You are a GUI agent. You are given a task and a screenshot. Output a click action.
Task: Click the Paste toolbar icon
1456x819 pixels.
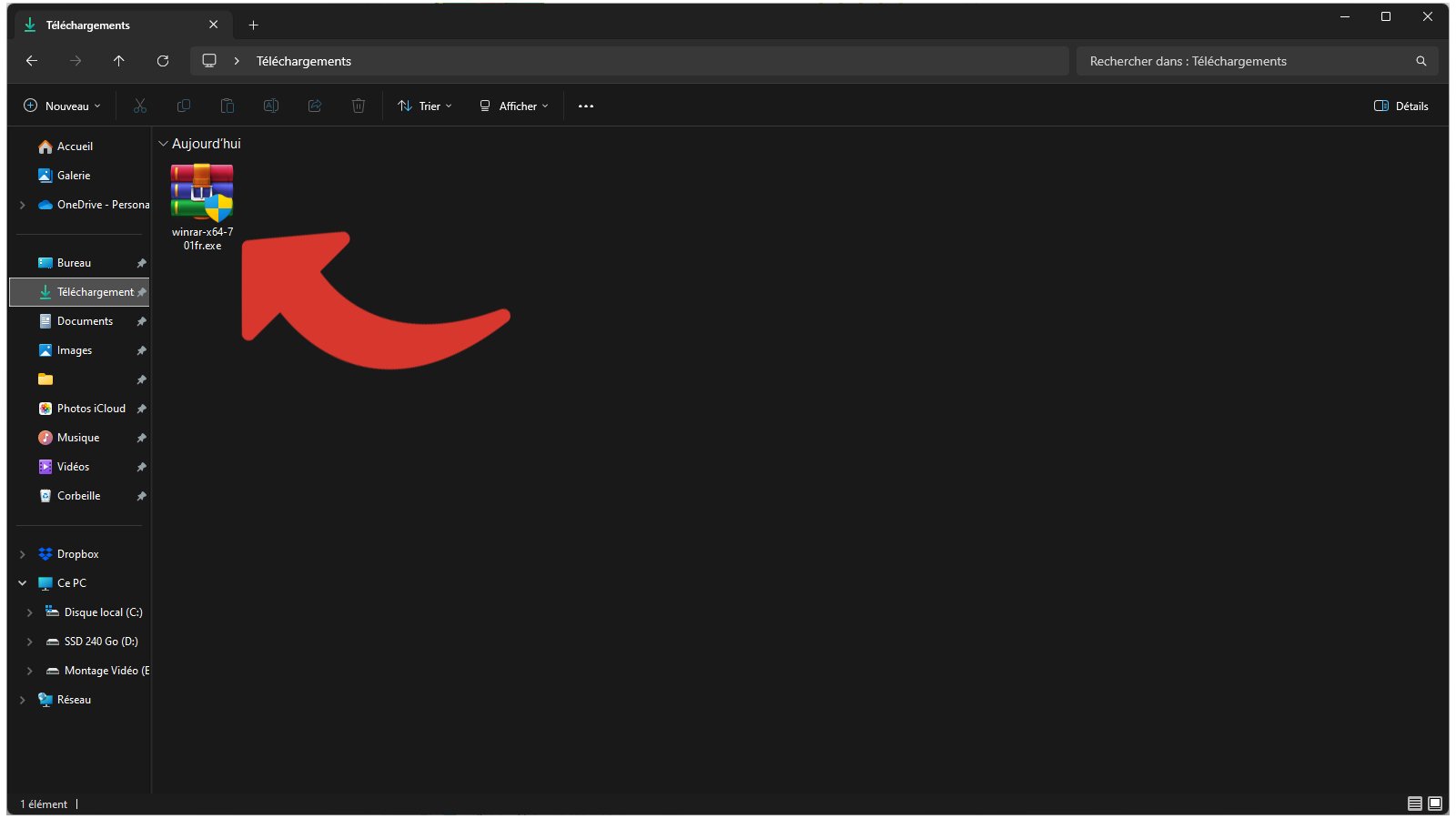coord(227,106)
